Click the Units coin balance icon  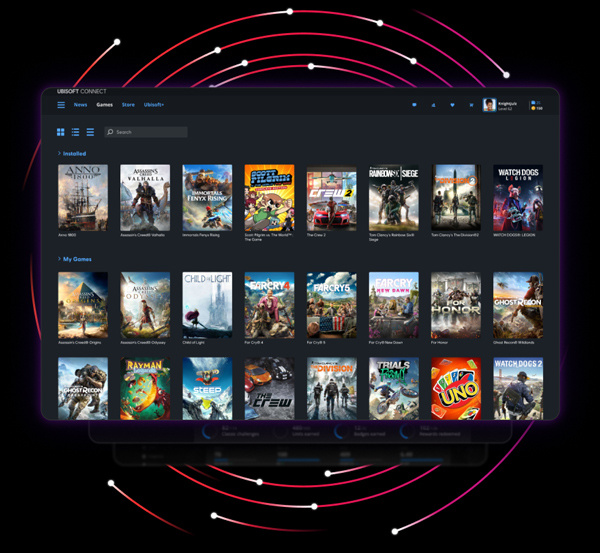(533, 108)
